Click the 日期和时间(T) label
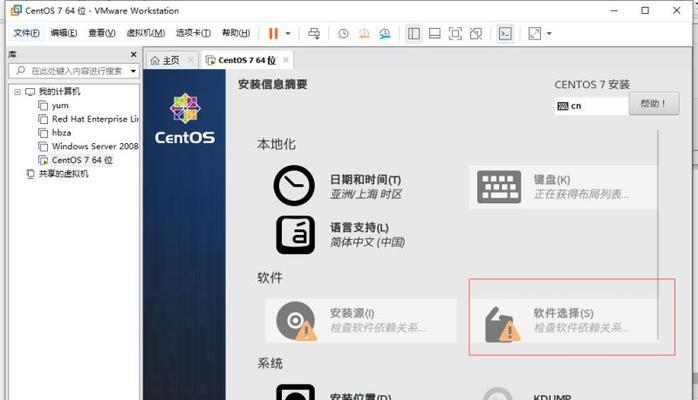698x400 pixels. (x=365, y=180)
